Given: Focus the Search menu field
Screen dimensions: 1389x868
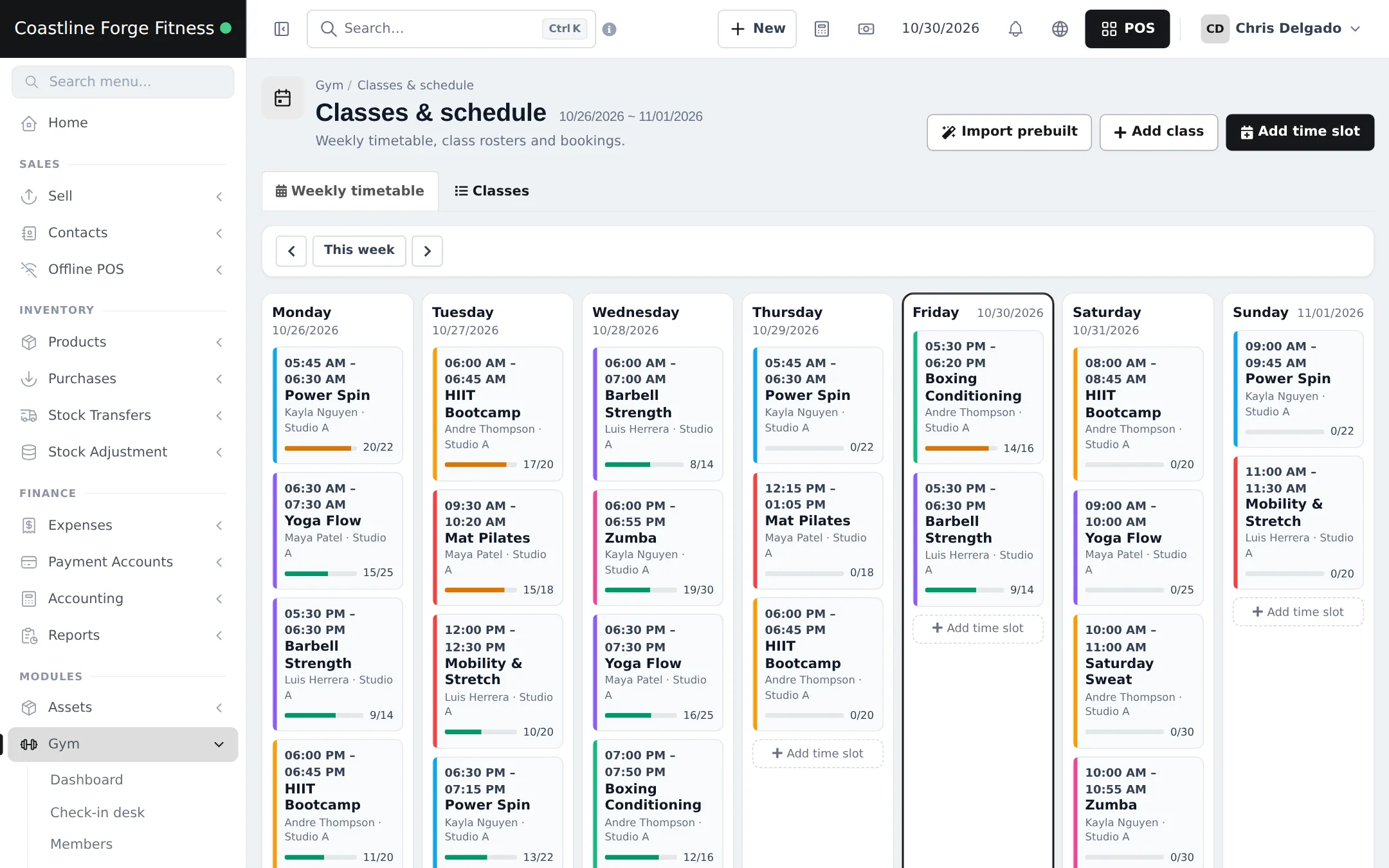Looking at the screenshot, I should tap(123, 82).
